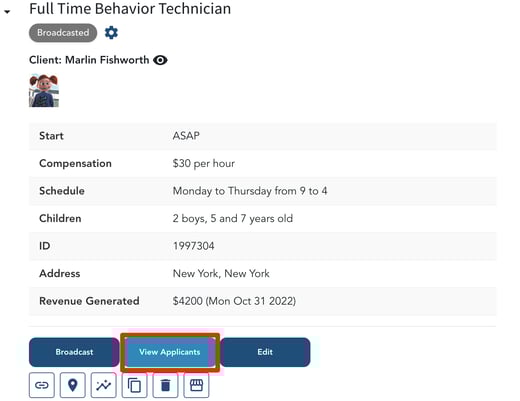The image size is (520, 401).
Task: Copy job link via chain icon
Action: click(x=42, y=385)
